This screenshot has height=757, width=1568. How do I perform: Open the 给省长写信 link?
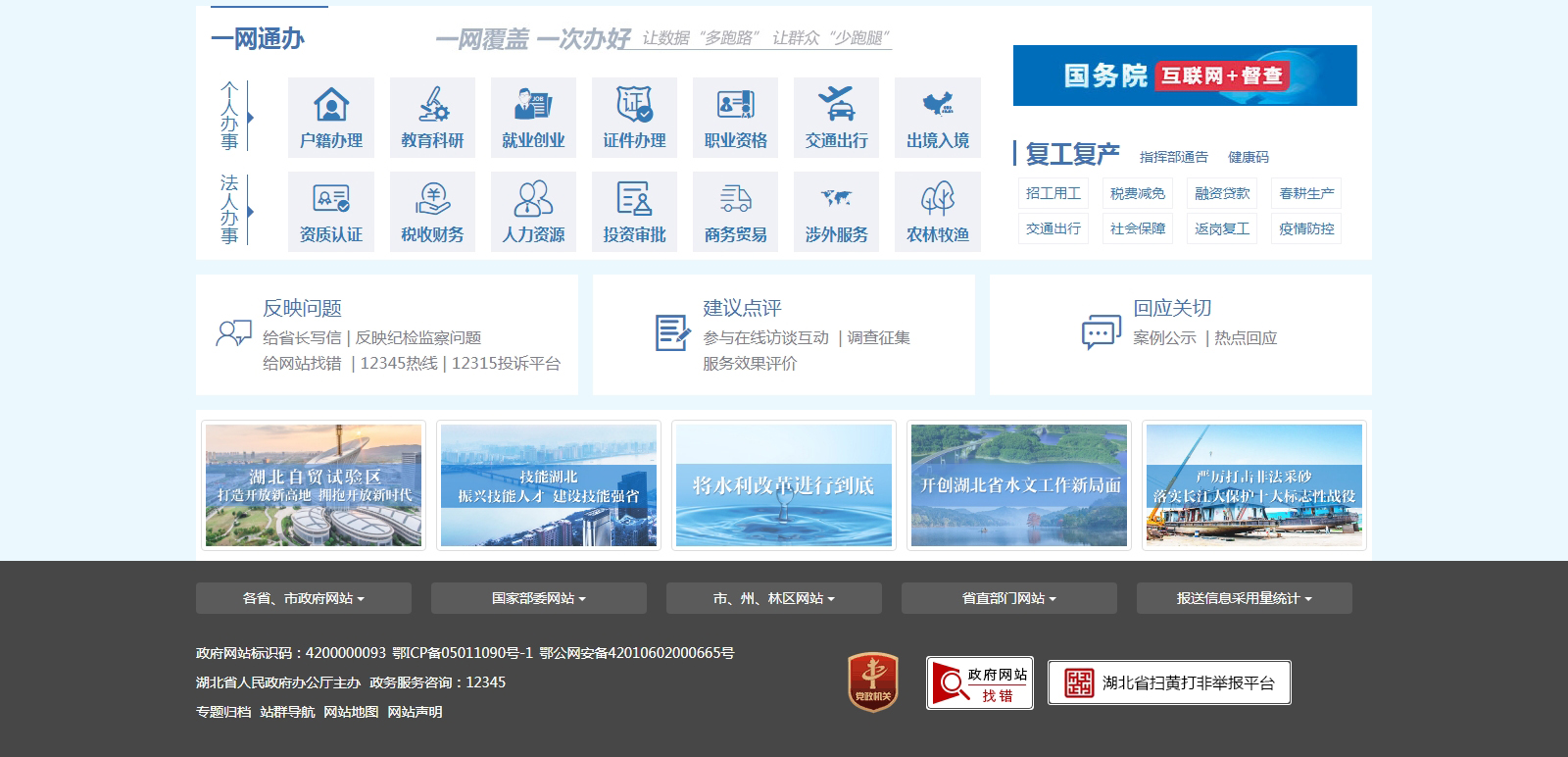tap(302, 337)
